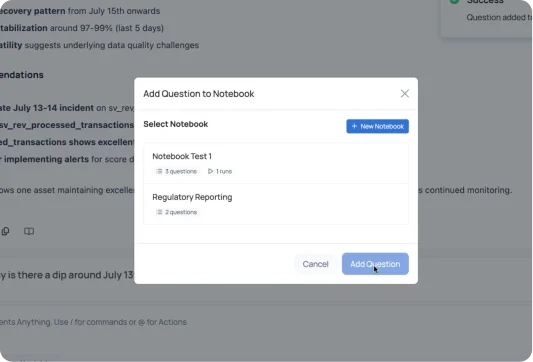The width and height of the screenshot is (533, 362).
Task: Click the play icon beside '1 runs'
Action: 210,171
